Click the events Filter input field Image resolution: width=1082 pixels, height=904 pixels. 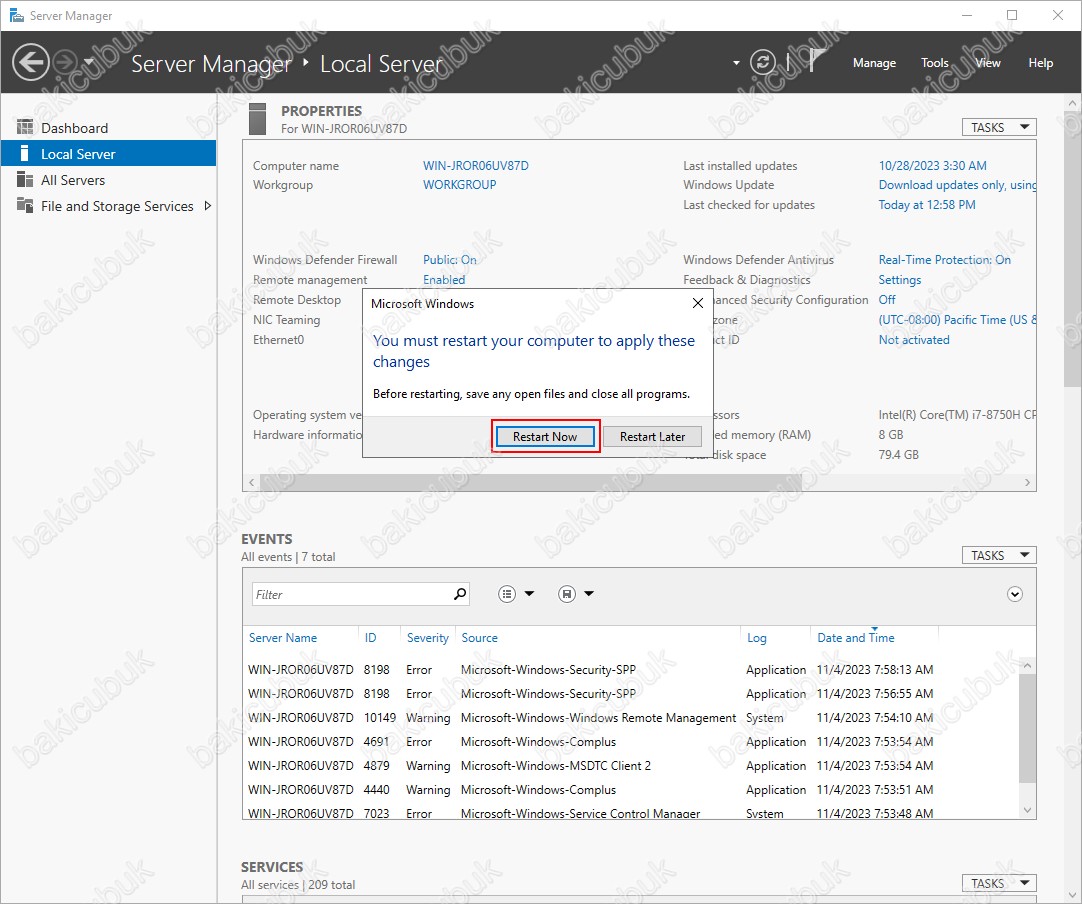[x=352, y=594]
